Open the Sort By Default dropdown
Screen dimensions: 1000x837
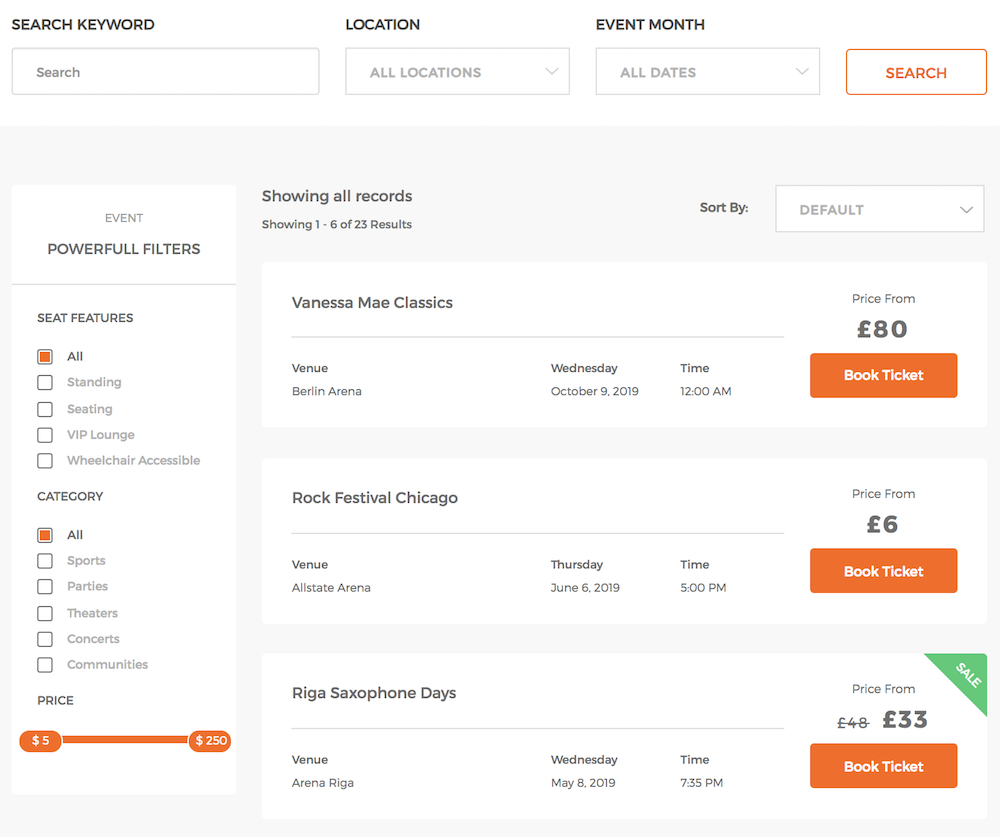pyautogui.click(x=879, y=210)
